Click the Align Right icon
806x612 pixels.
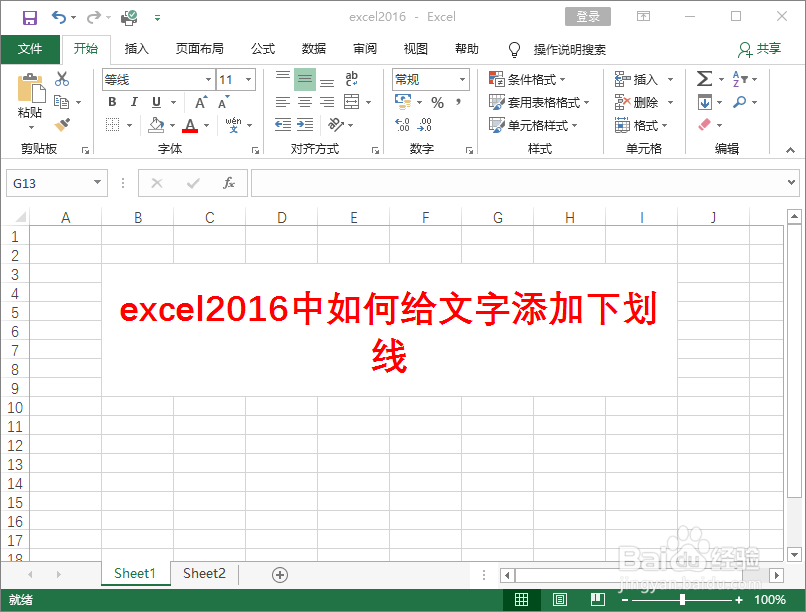327,102
